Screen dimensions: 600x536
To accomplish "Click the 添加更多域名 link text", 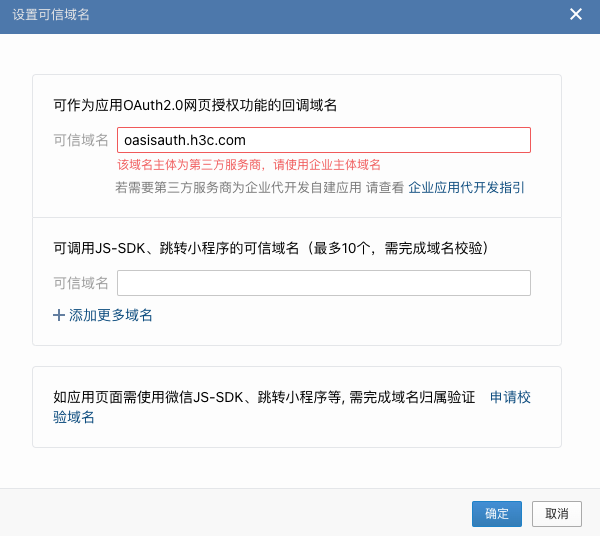I will point(111,315).
